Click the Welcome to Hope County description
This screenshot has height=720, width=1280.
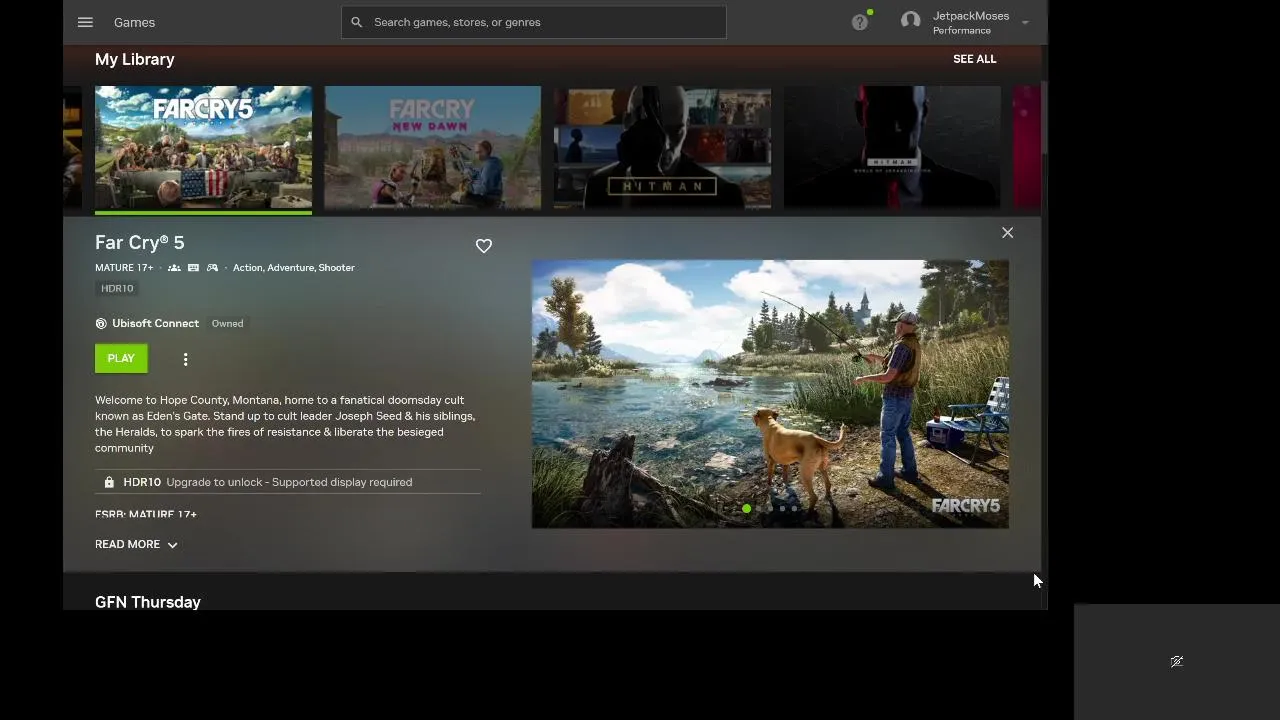coord(285,424)
